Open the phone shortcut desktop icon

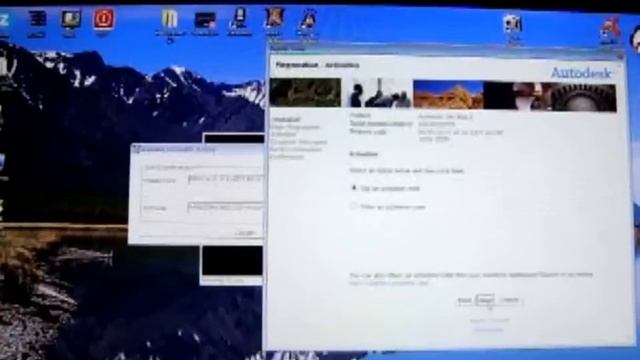pyautogui.click(x=239, y=18)
